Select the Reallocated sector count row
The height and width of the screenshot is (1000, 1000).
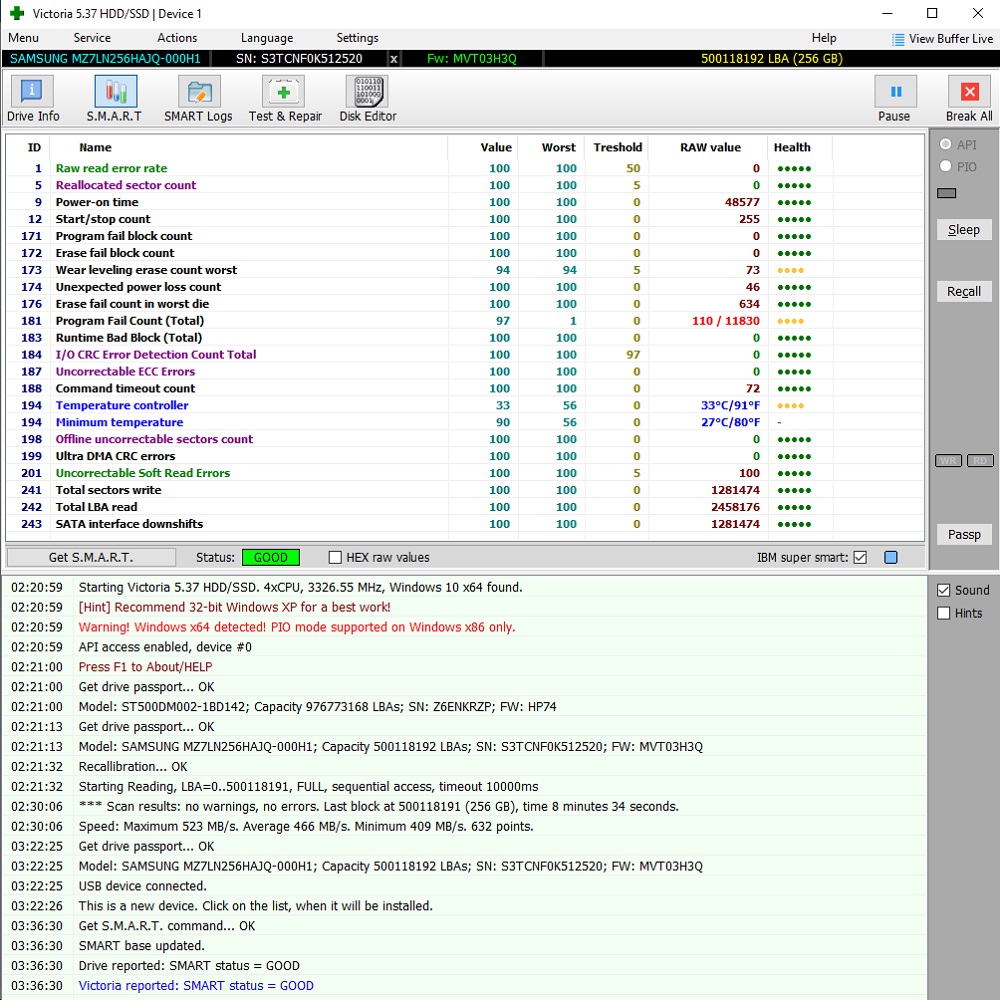[x=465, y=186]
